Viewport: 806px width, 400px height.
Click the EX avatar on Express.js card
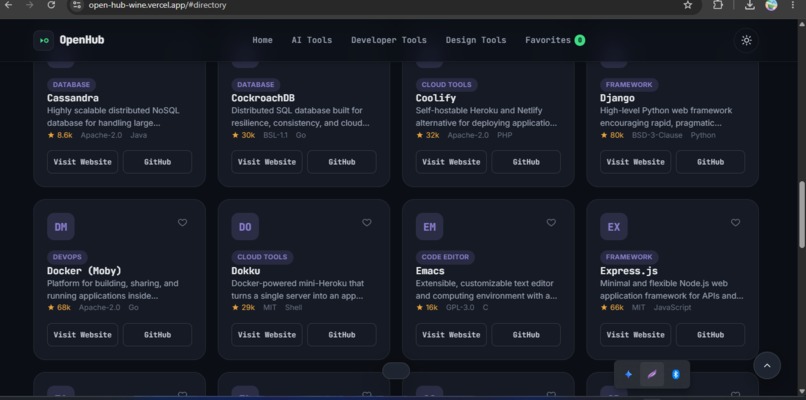click(614, 227)
